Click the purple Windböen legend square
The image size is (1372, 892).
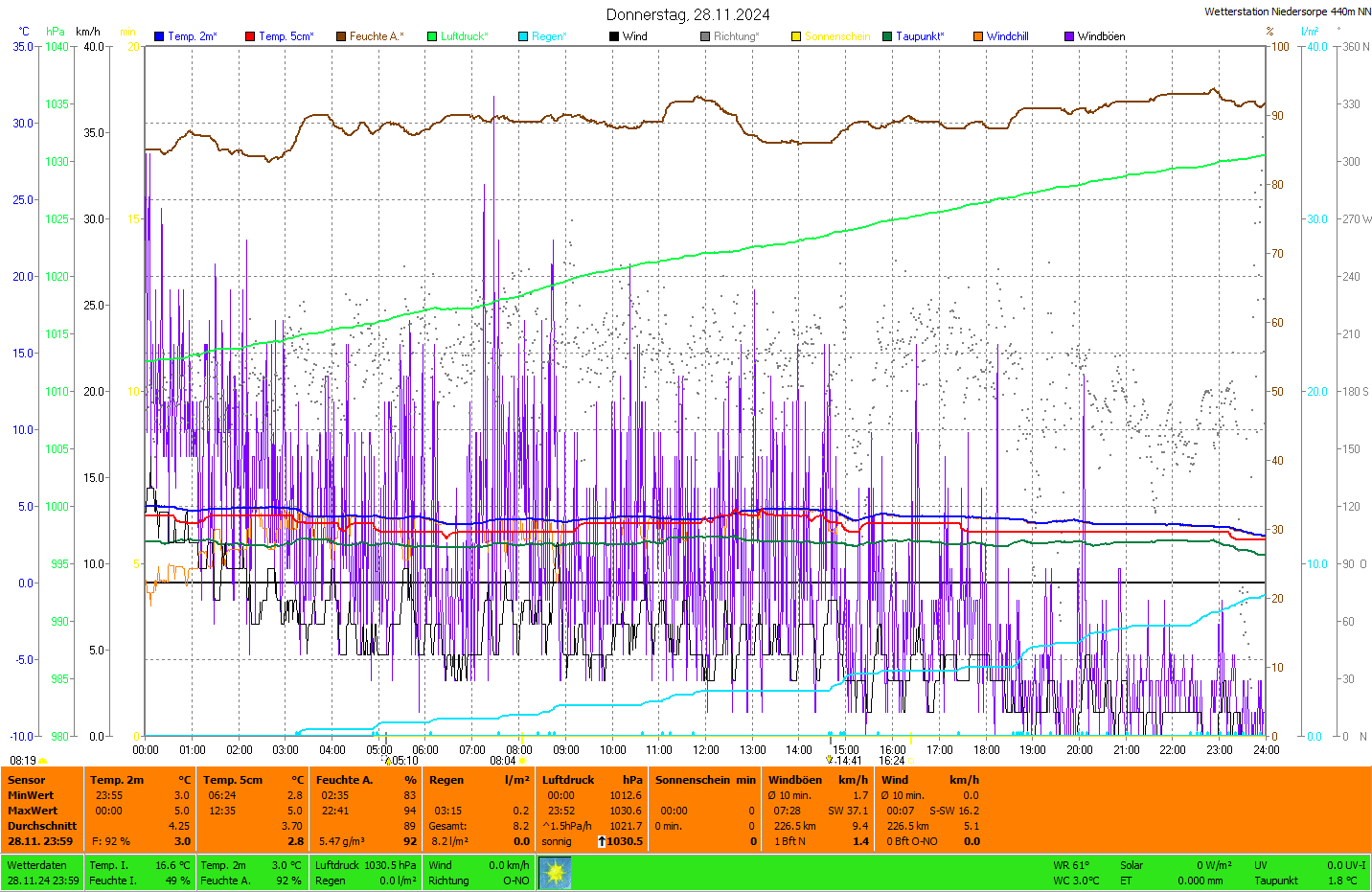point(1069,36)
